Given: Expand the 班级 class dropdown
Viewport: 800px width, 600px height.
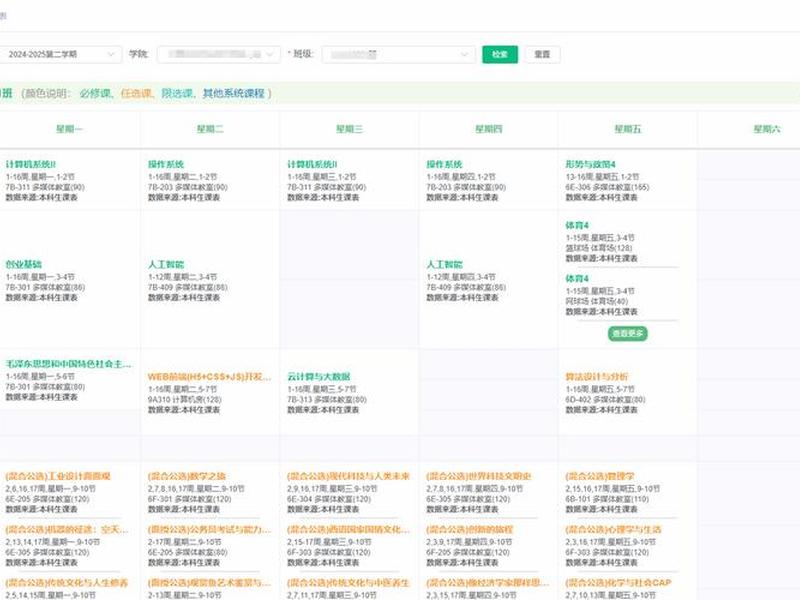Looking at the screenshot, I should (x=398, y=54).
